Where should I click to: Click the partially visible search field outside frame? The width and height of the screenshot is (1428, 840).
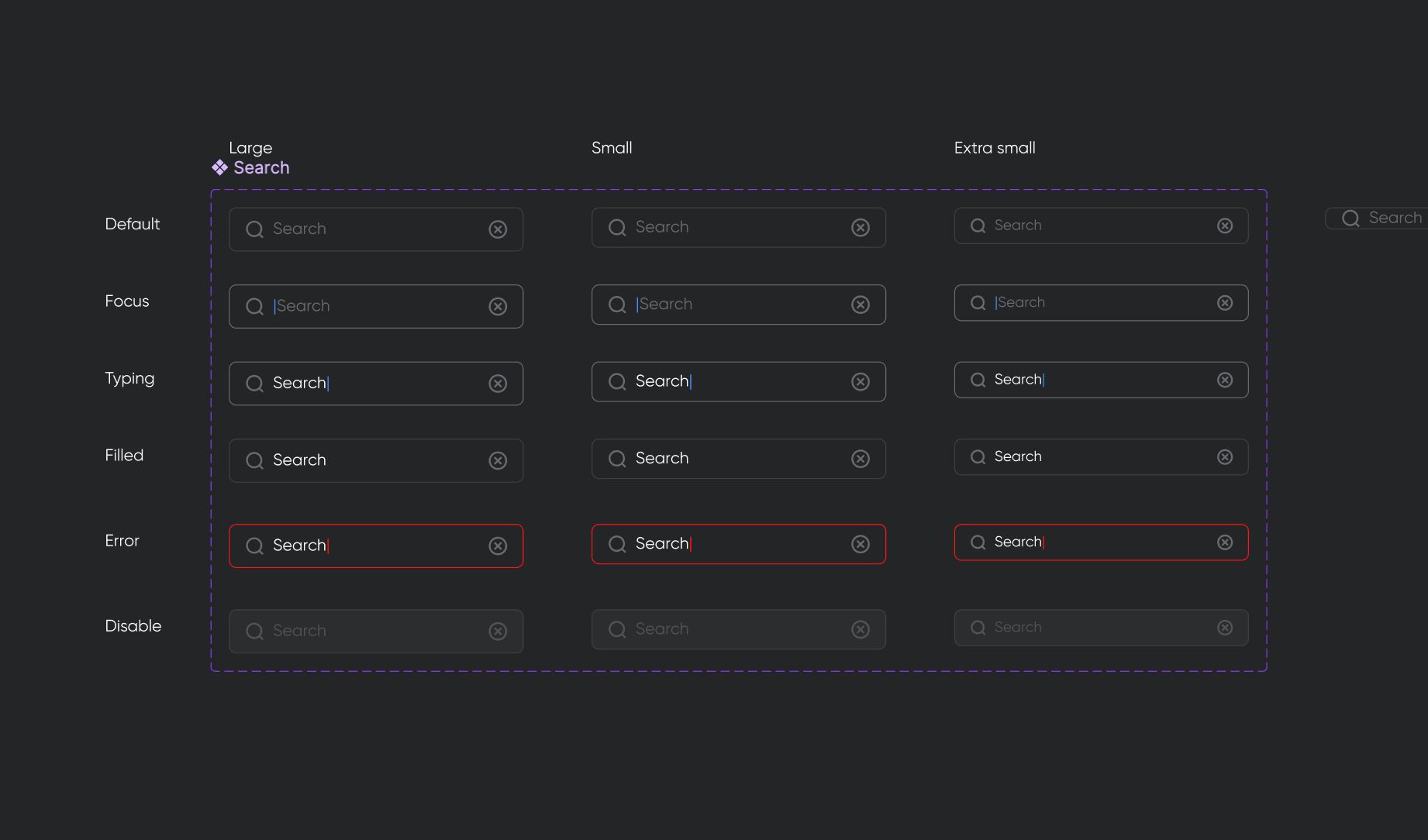pyautogui.click(x=1377, y=219)
